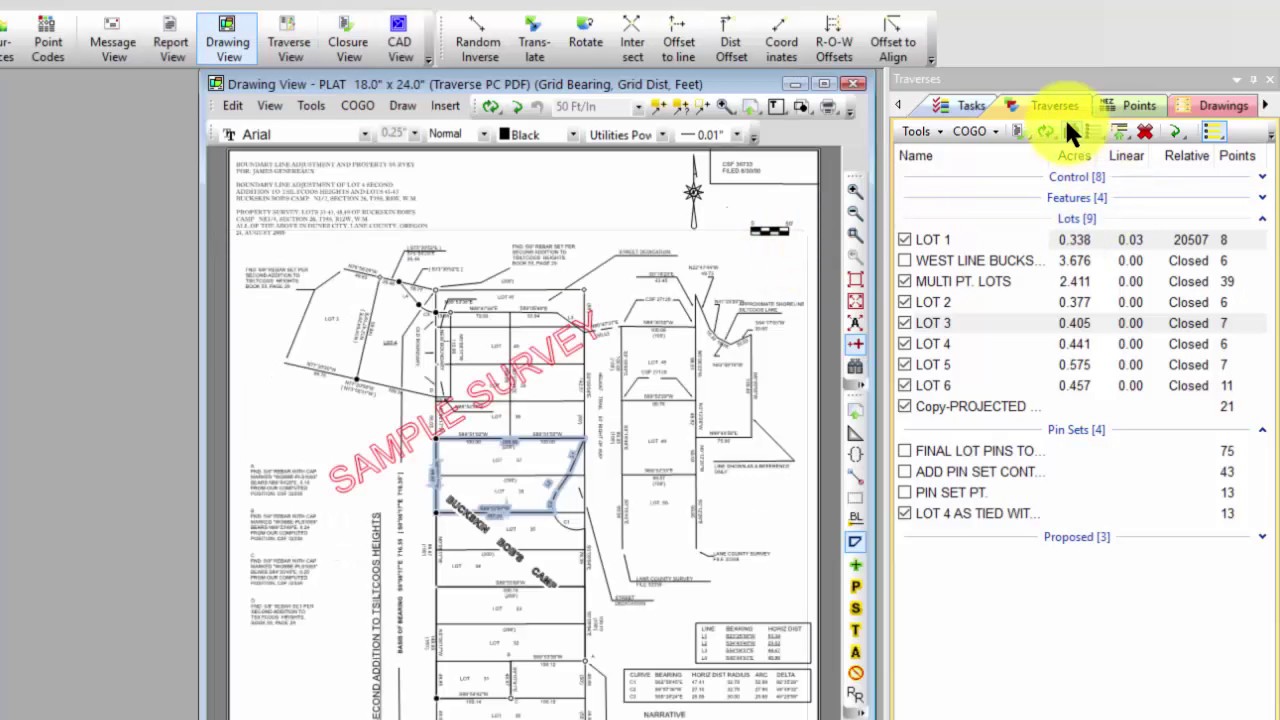This screenshot has height=720, width=1280.
Task: Uncheck the LOT 4 checkbox
Action: 905,344
